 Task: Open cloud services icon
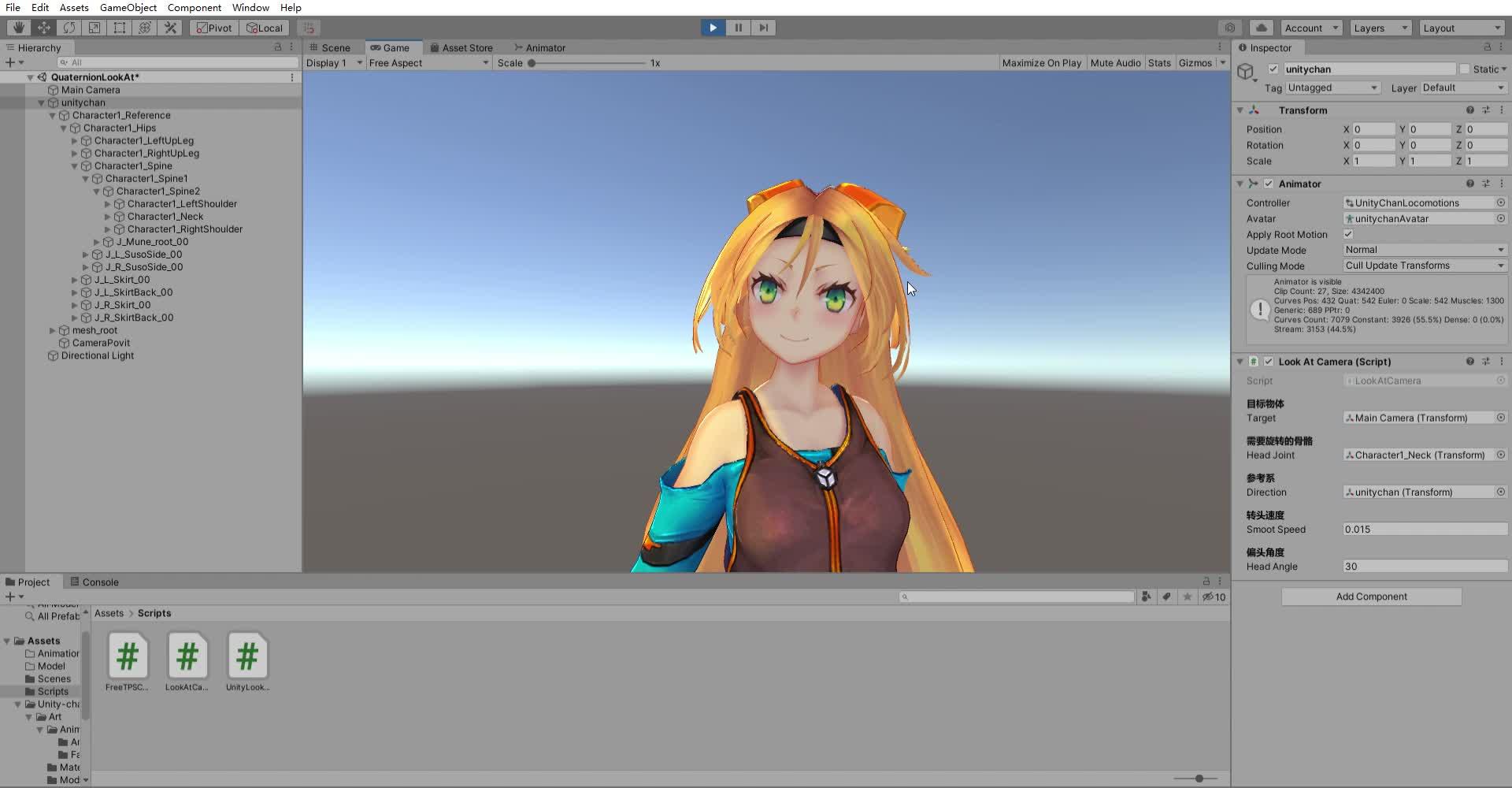point(1261,28)
